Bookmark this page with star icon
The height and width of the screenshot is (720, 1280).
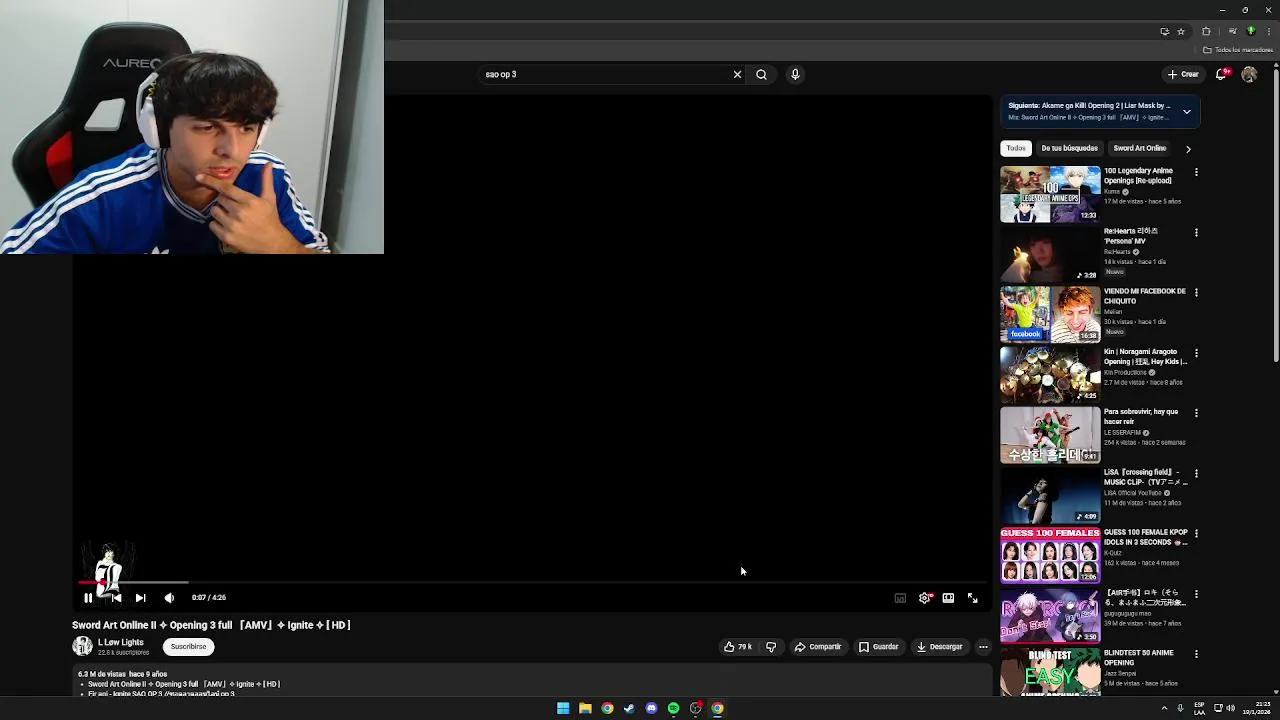pos(1181,31)
